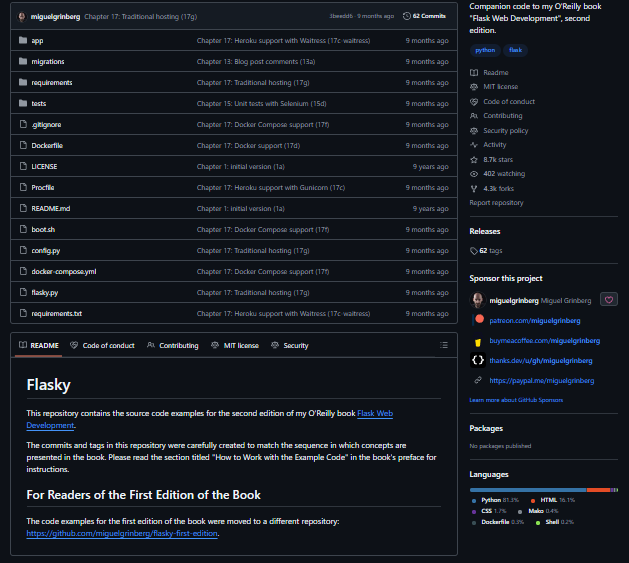The height and width of the screenshot is (563, 629).
Task: Click the Dockerfile file icon
Action: tap(23, 145)
